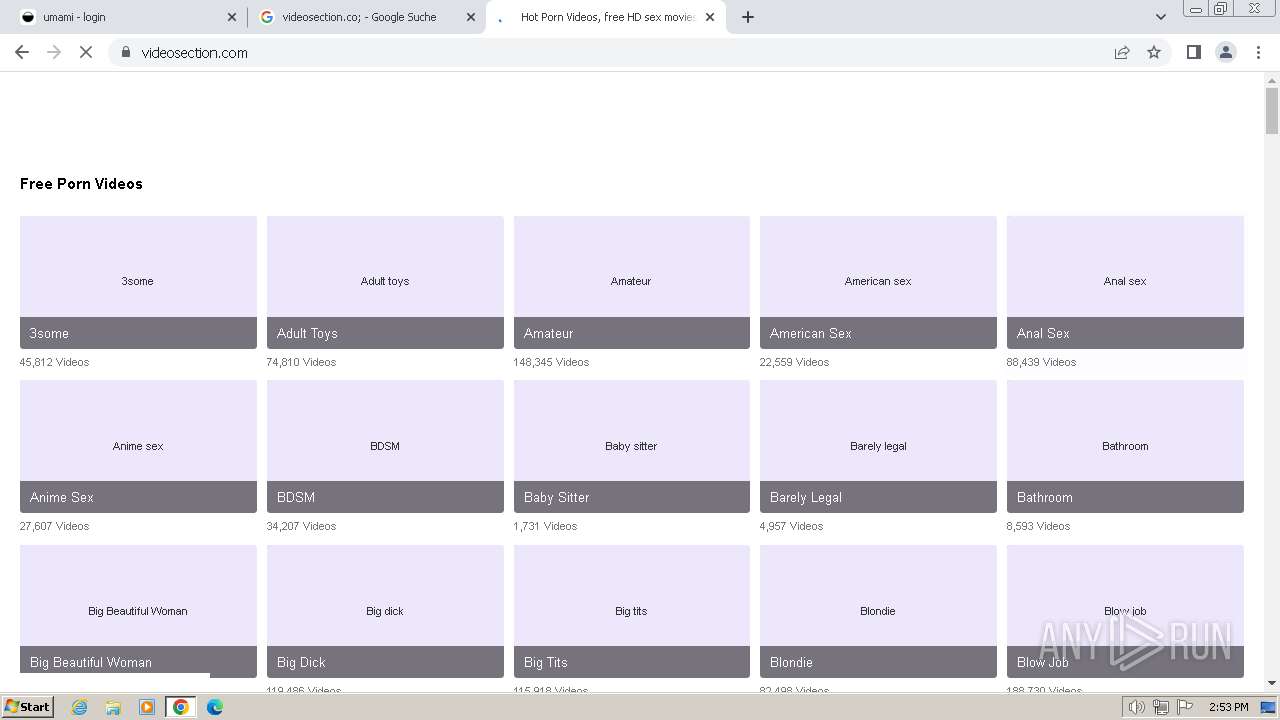The height and width of the screenshot is (720, 1280).
Task: Switch to the videosection.co Google Suche tab
Action: (367, 17)
